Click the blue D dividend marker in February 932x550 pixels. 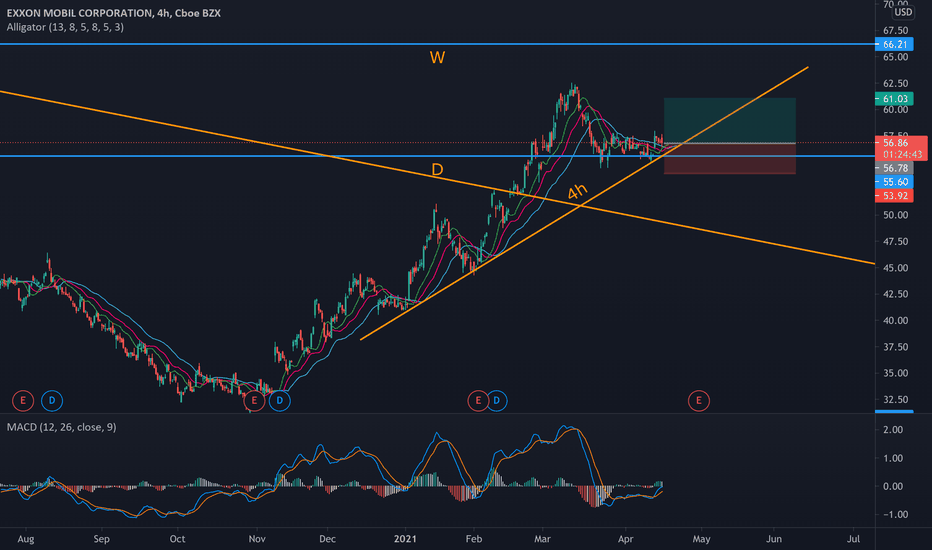pos(497,401)
